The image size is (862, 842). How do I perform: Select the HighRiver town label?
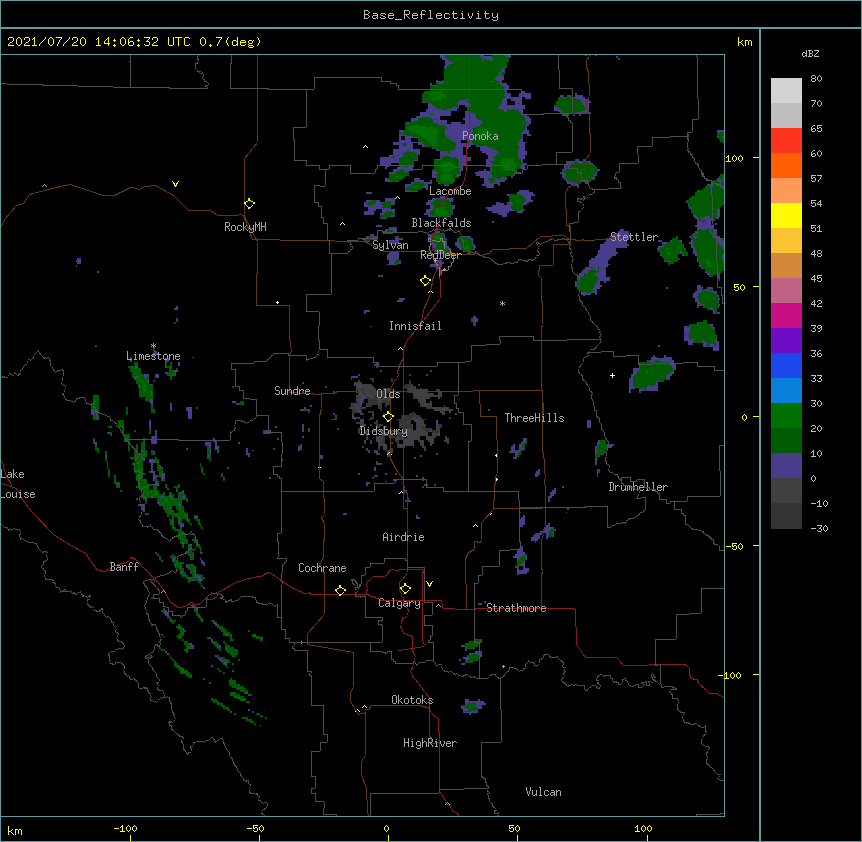[x=430, y=743]
